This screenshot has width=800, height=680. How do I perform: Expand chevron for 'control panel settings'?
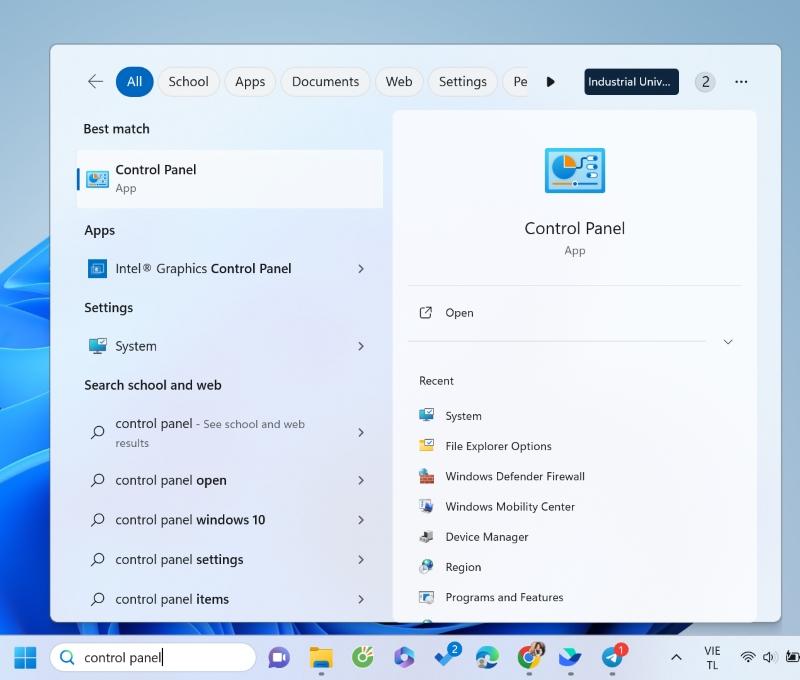pos(361,560)
